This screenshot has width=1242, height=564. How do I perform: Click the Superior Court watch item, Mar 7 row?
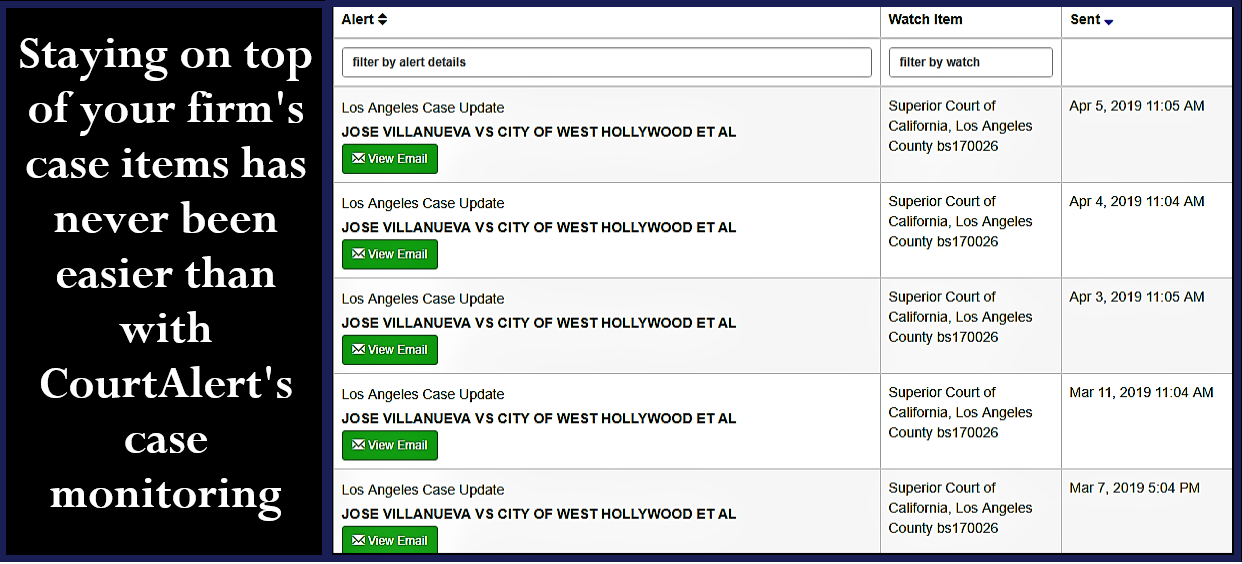pos(961,508)
